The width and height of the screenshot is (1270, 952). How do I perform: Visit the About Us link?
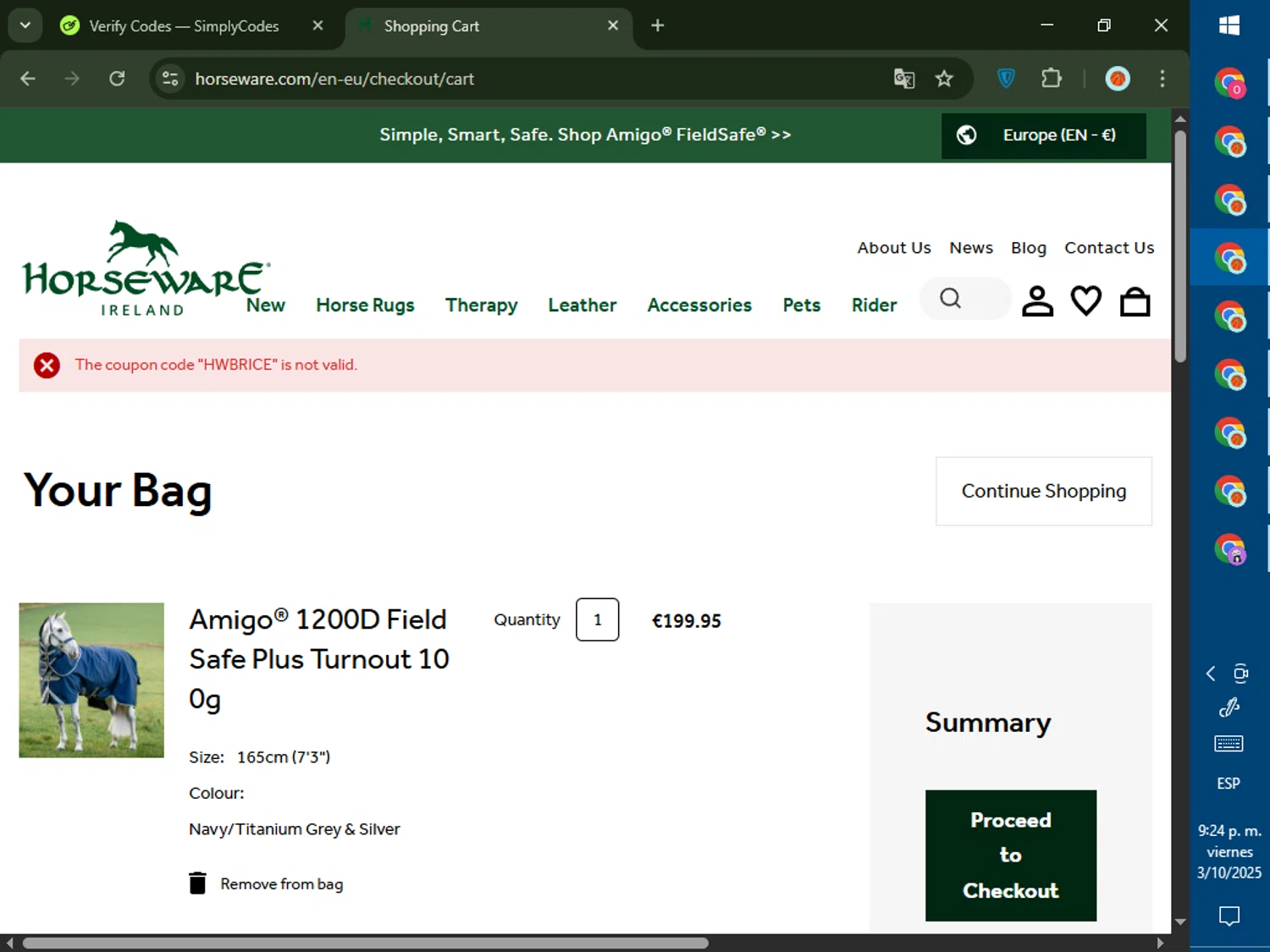894,248
